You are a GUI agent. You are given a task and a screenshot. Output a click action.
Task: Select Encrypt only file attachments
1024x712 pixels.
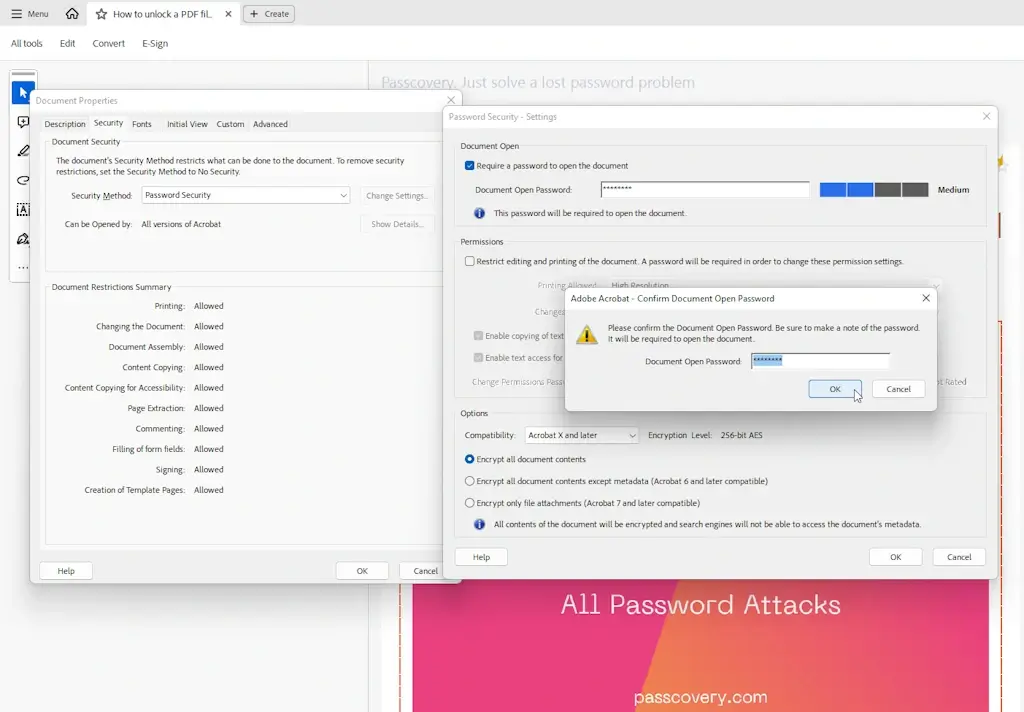point(470,503)
